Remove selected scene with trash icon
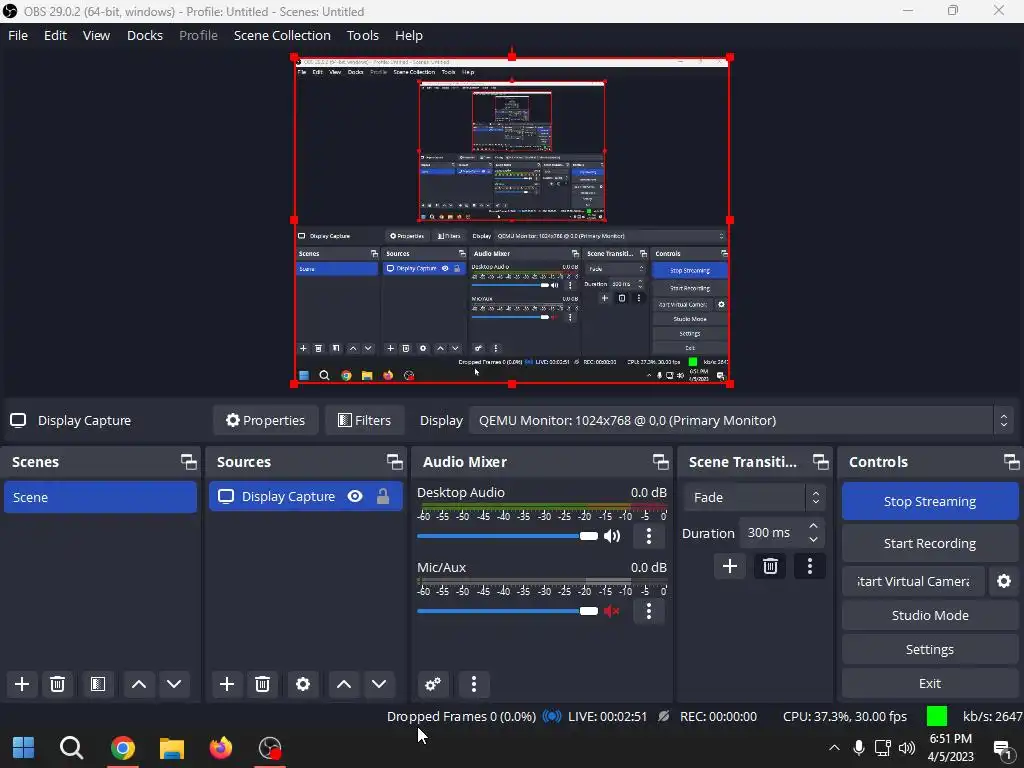This screenshot has width=1024, height=768. click(x=57, y=684)
